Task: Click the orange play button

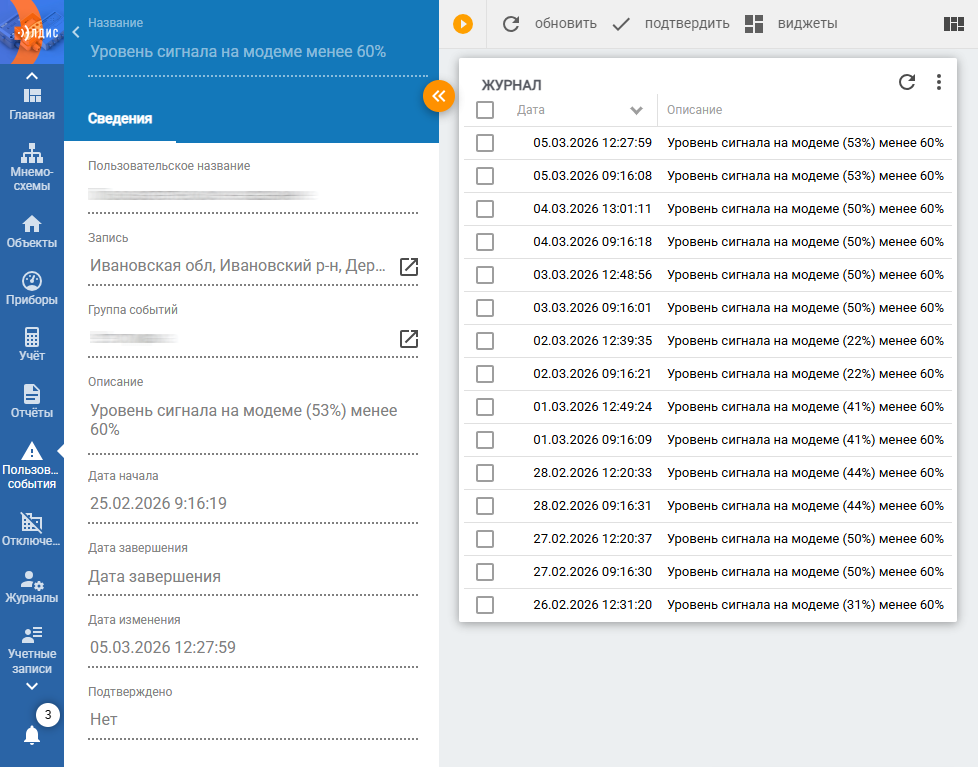Action: (462, 24)
